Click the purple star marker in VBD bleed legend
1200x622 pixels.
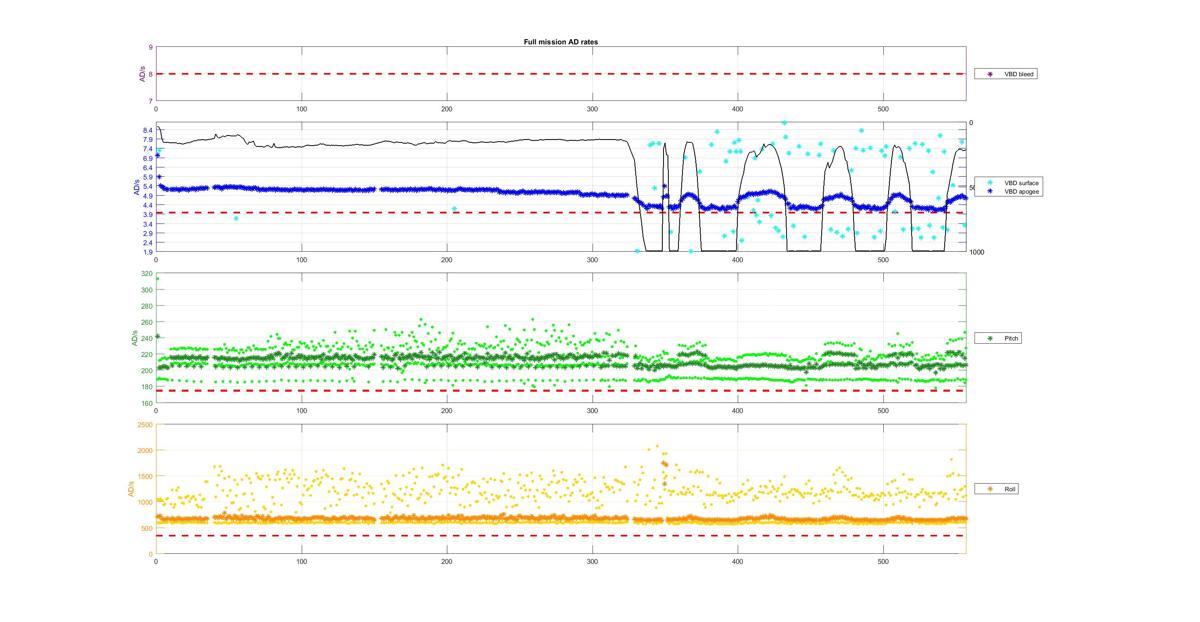pyautogui.click(x=990, y=74)
